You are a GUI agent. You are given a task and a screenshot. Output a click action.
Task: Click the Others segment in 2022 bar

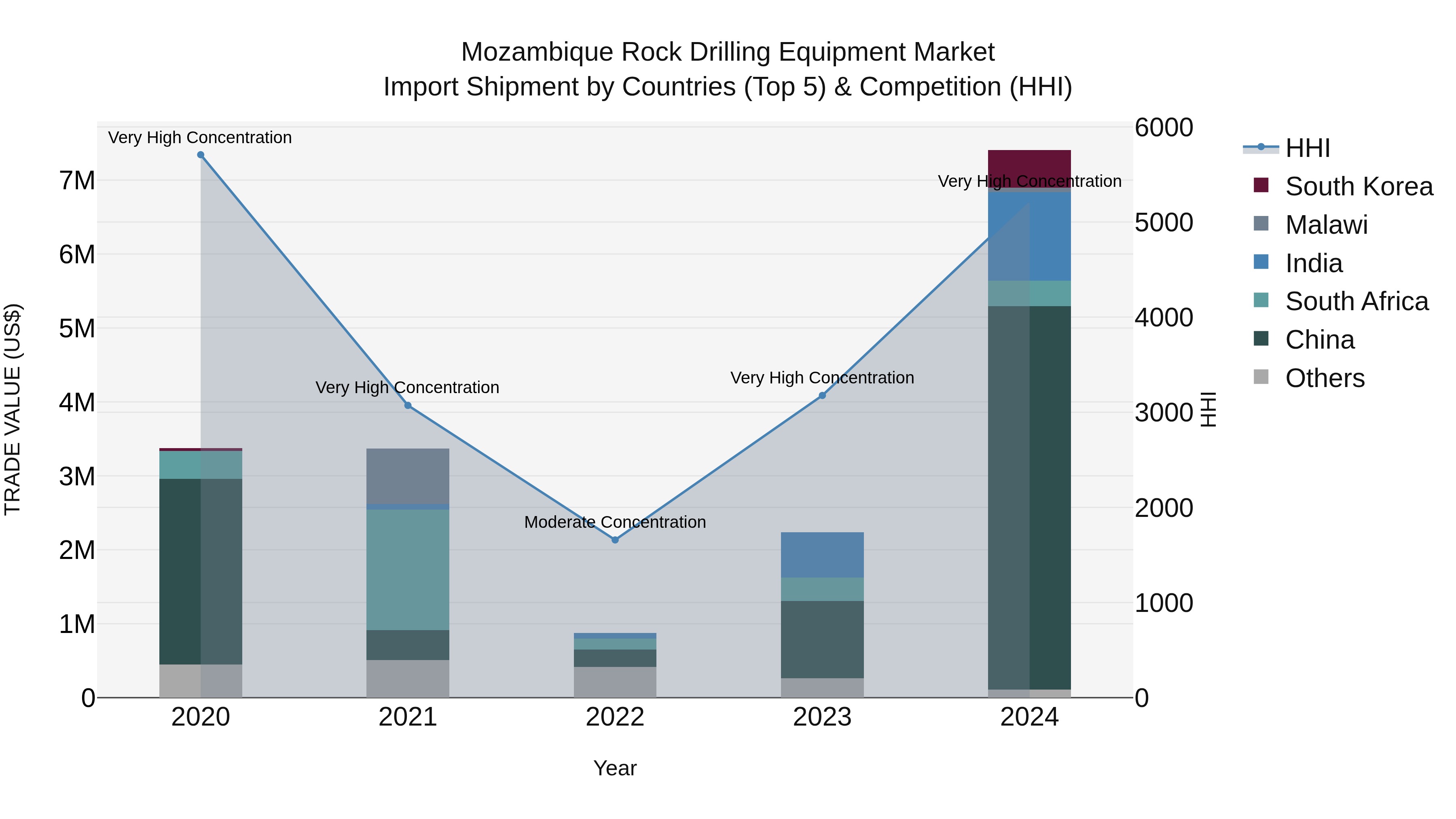[615, 682]
